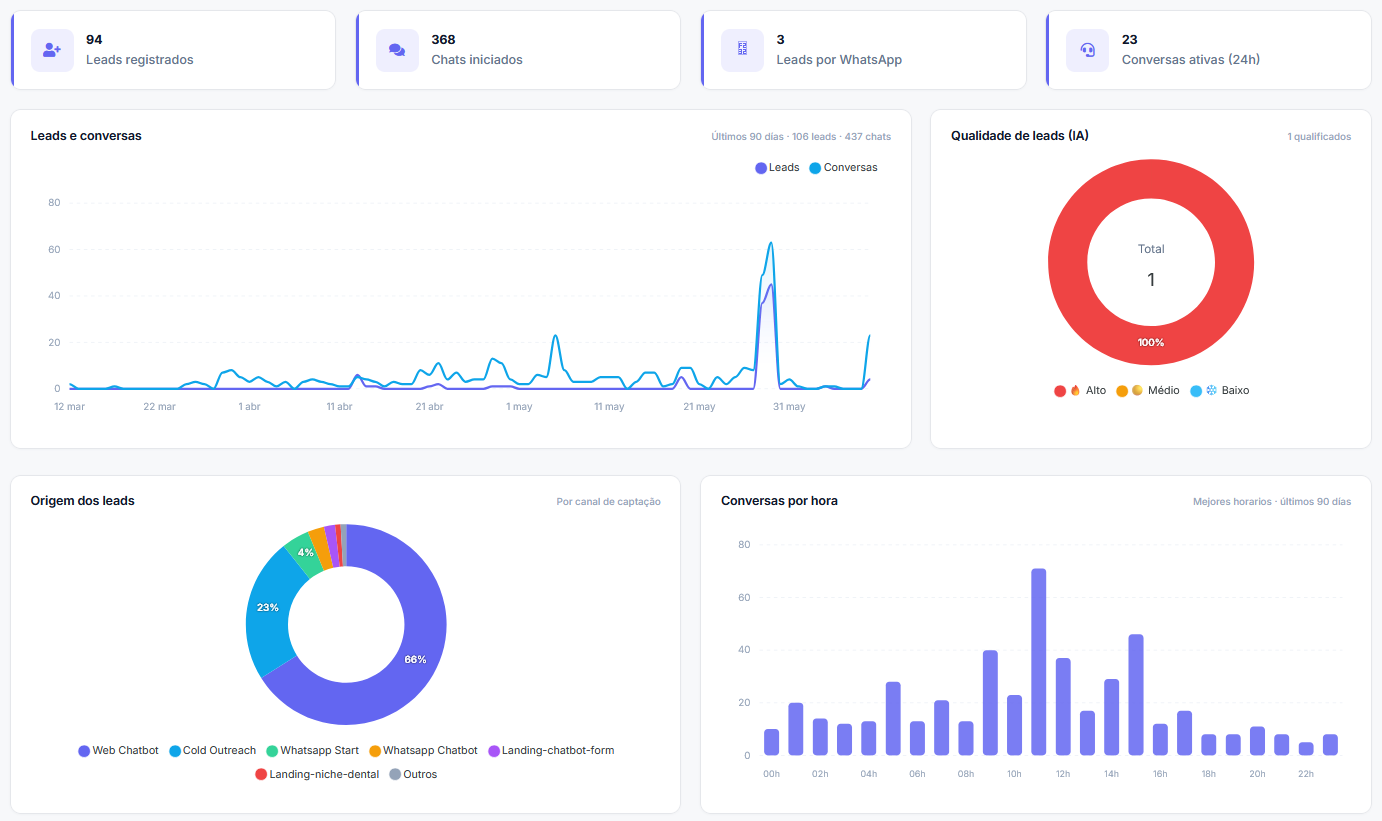
Task: Click the 'Origem dos leads' title
Action: point(83,501)
